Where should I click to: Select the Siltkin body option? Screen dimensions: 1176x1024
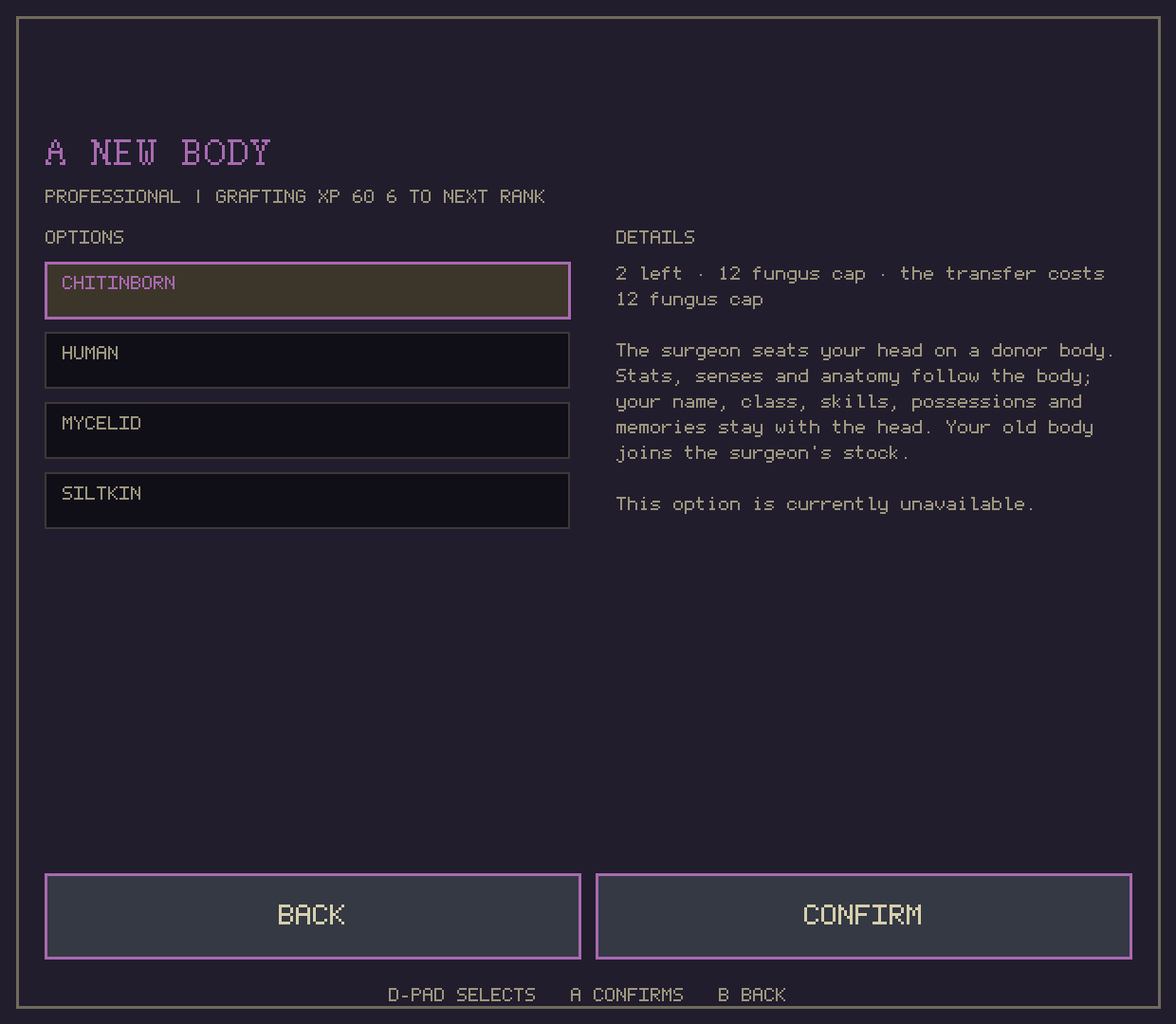(x=307, y=501)
